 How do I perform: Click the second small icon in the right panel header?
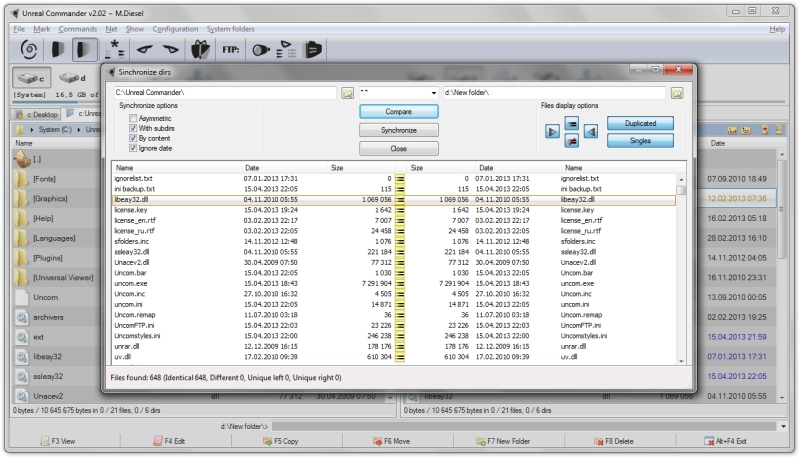click(x=746, y=130)
